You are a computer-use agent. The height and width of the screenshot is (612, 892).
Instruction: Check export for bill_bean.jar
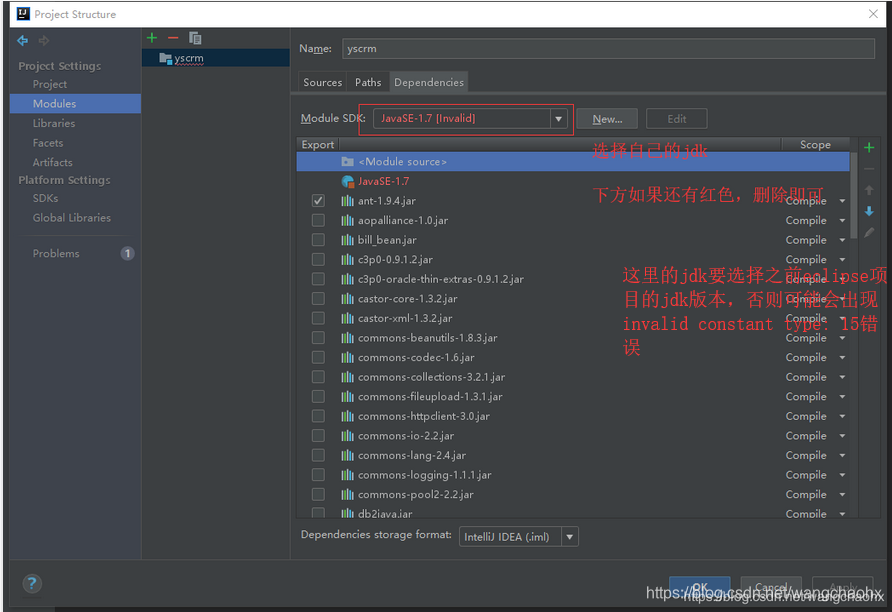[x=318, y=240]
